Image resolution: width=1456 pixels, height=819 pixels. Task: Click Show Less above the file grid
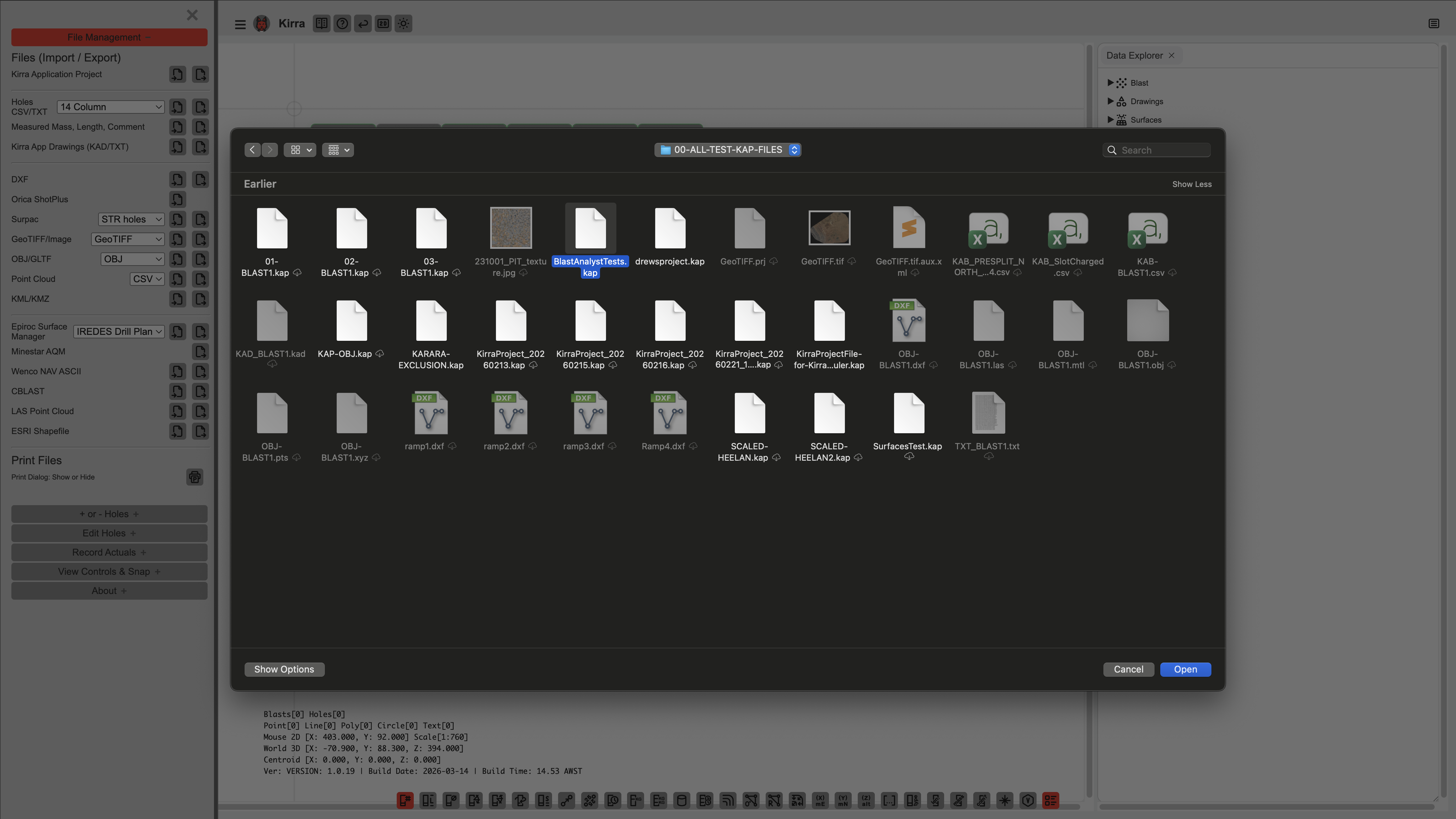[x=1192, y=184]
